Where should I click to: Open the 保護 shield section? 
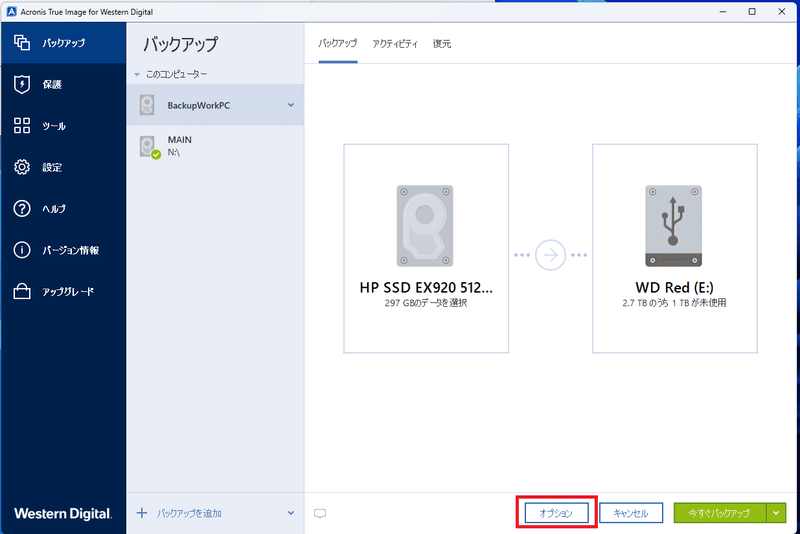(63, 84)
